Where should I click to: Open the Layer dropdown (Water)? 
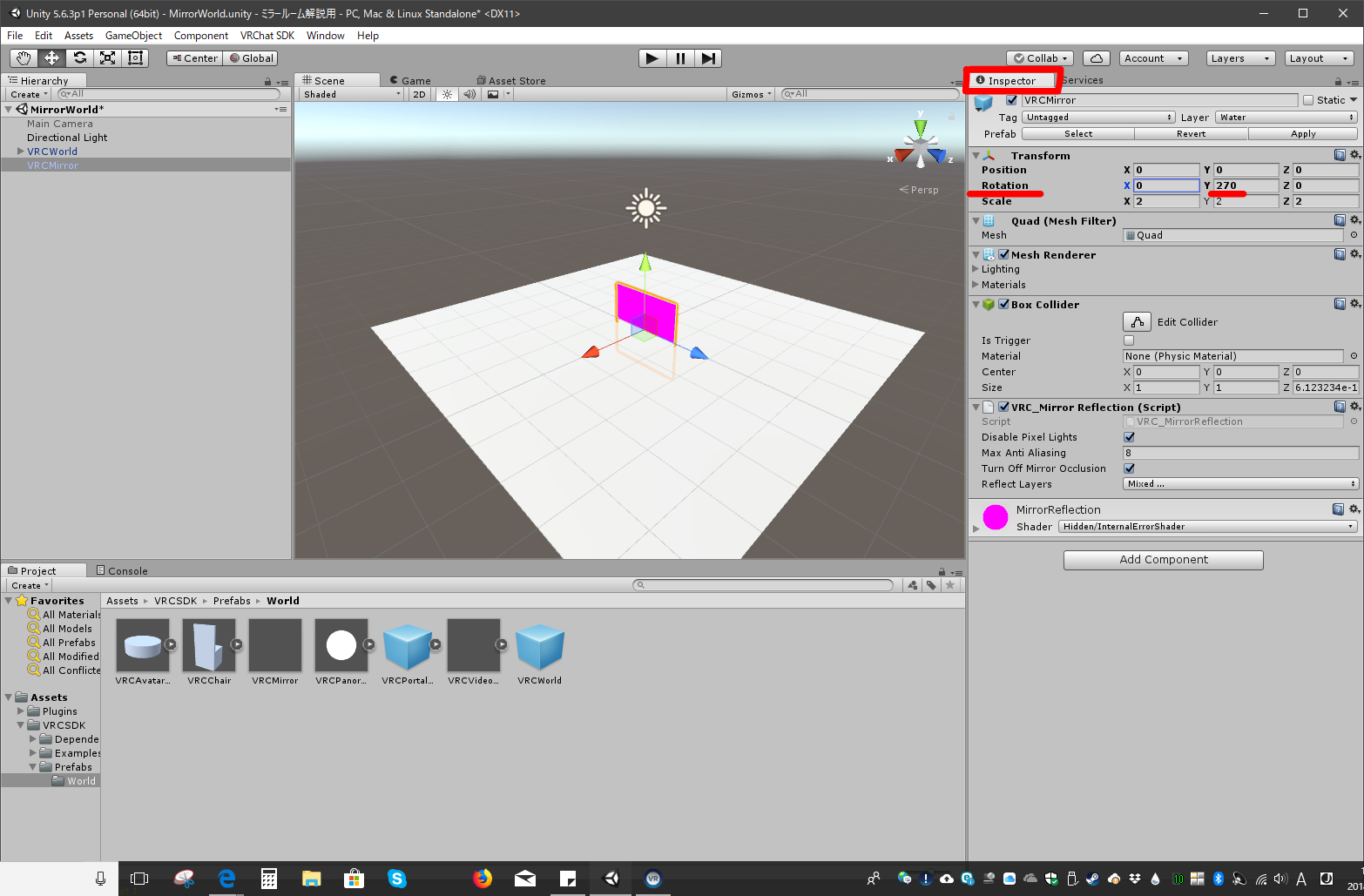(x=1286, y=118)
